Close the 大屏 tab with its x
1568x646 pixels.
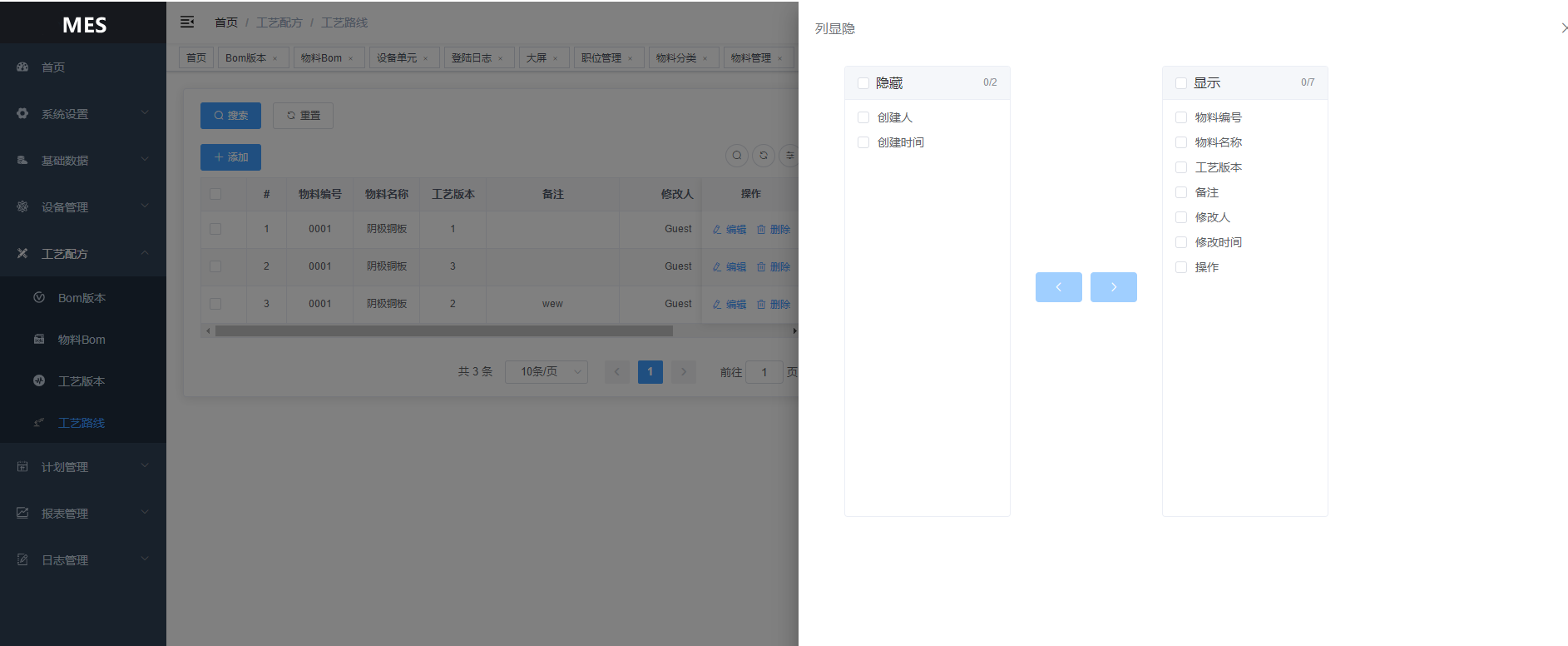[556, 58]
